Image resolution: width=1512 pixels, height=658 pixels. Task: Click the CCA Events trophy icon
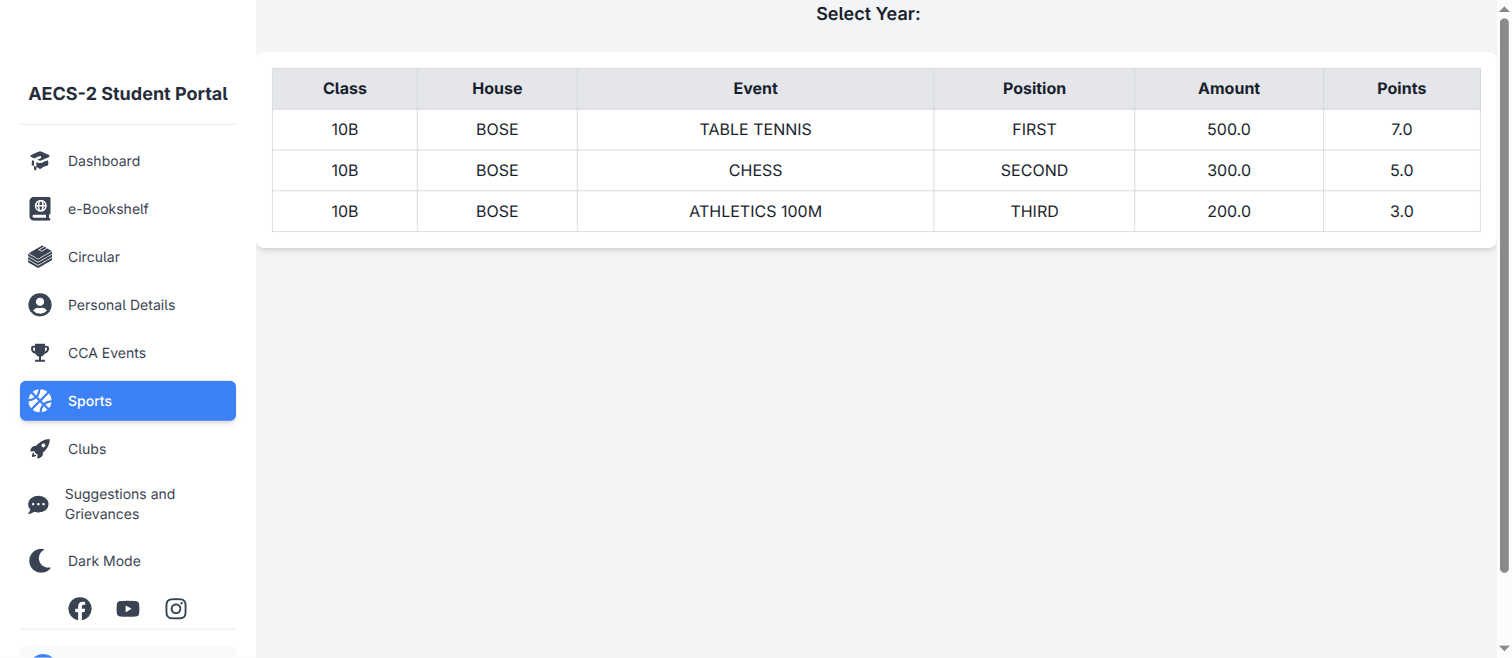39,352
